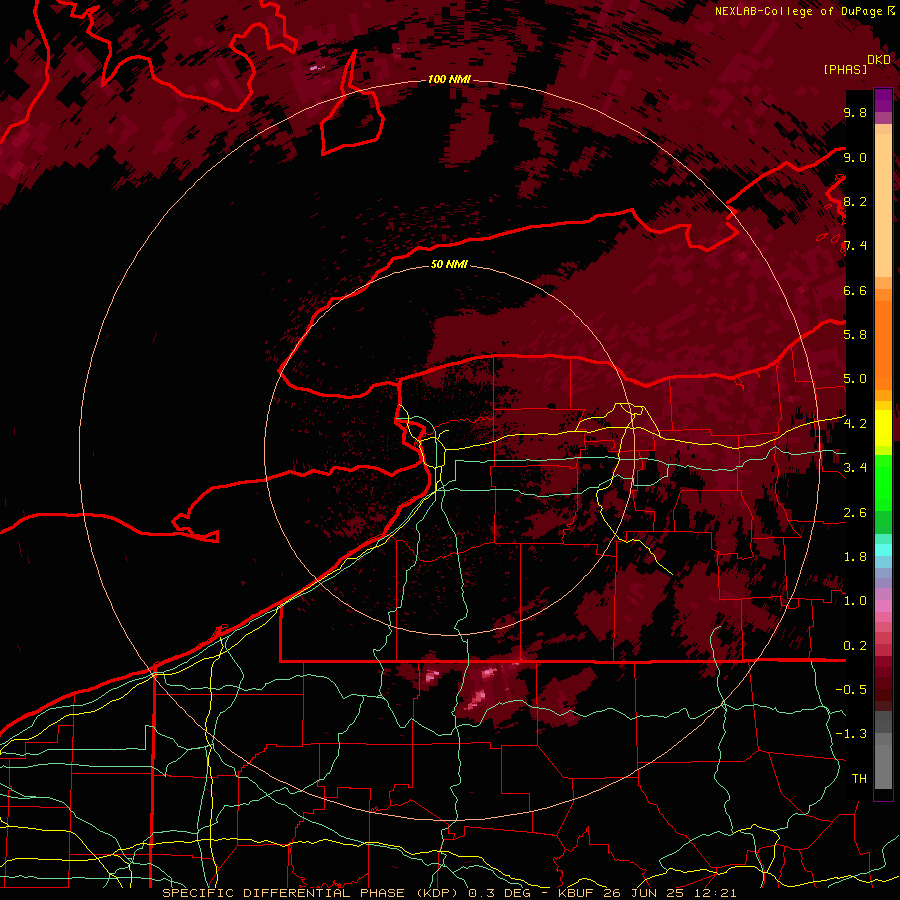Click the 2.6 value on color scale
The height and width of the screenshot is (900, 900).
pos(855,513)
